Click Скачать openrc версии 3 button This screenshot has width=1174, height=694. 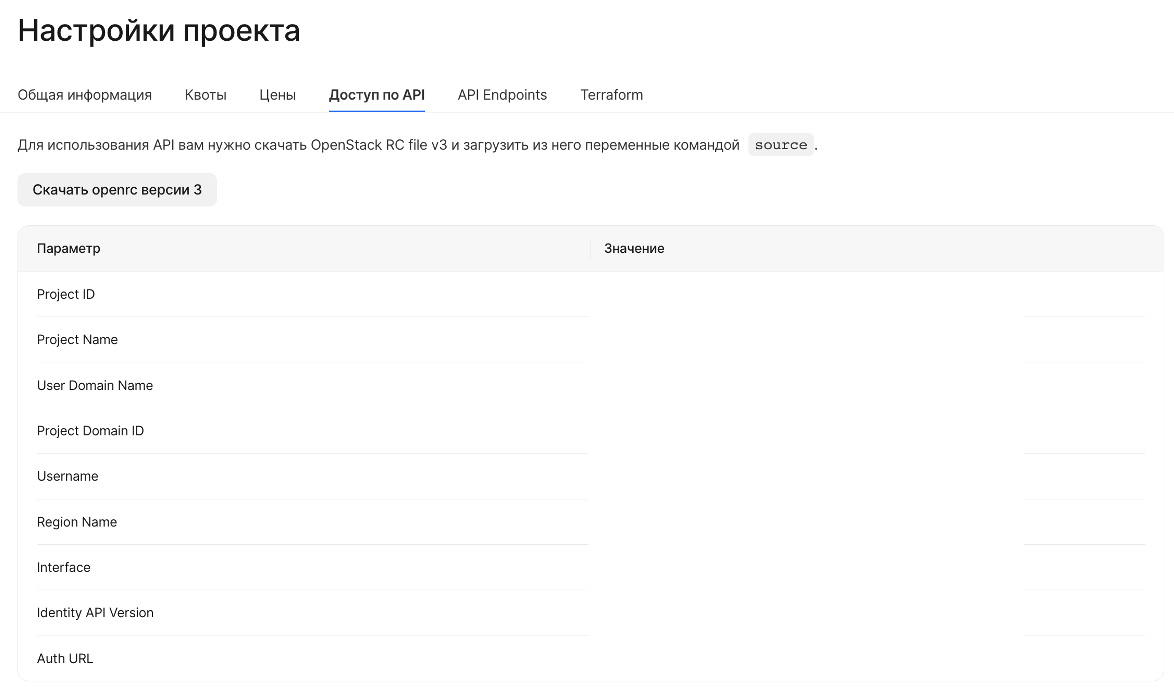[117, 189]
